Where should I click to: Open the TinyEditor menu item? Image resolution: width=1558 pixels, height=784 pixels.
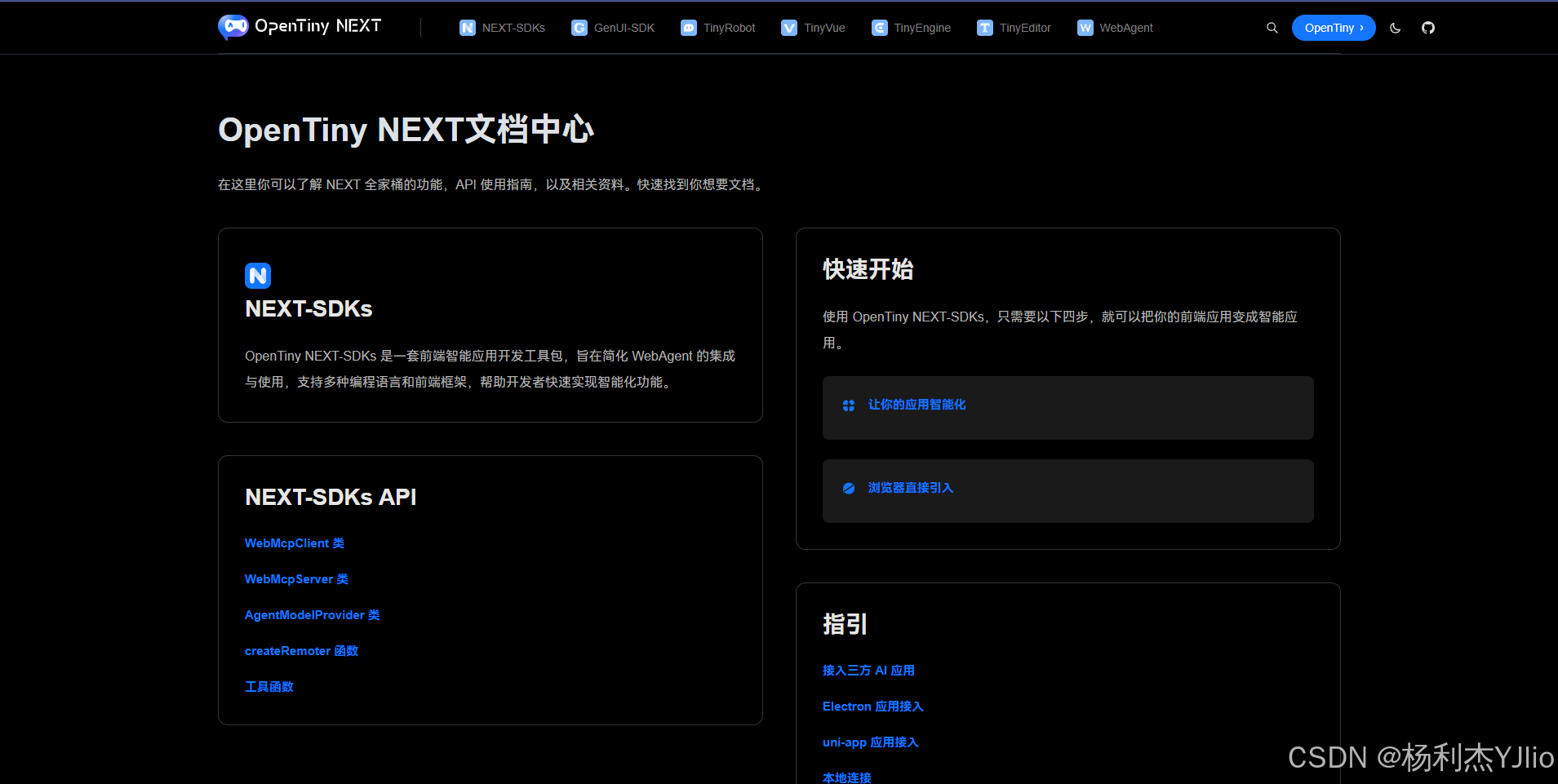click(1014, 28)
